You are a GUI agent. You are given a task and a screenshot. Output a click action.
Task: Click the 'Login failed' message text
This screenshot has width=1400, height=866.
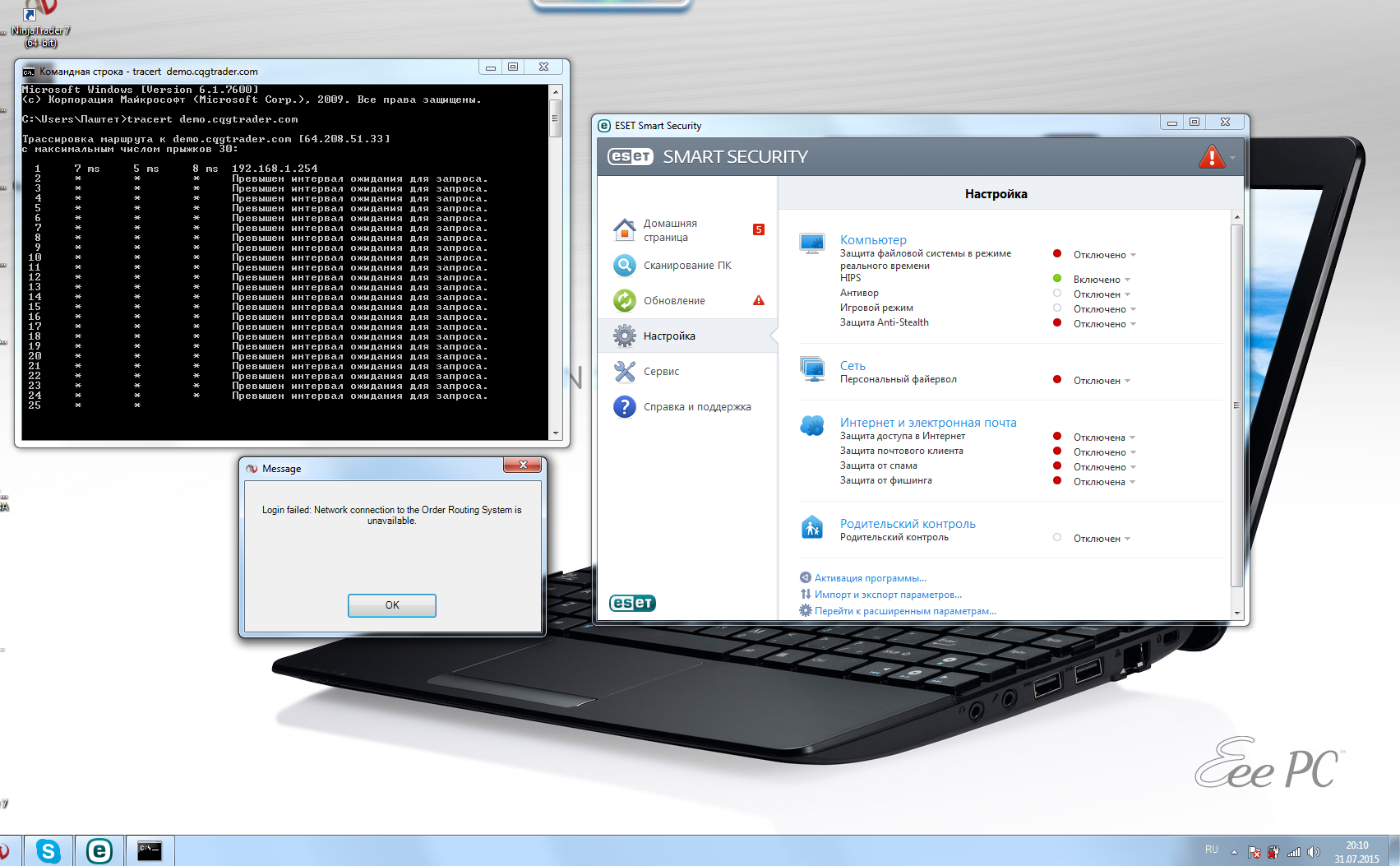392,515
